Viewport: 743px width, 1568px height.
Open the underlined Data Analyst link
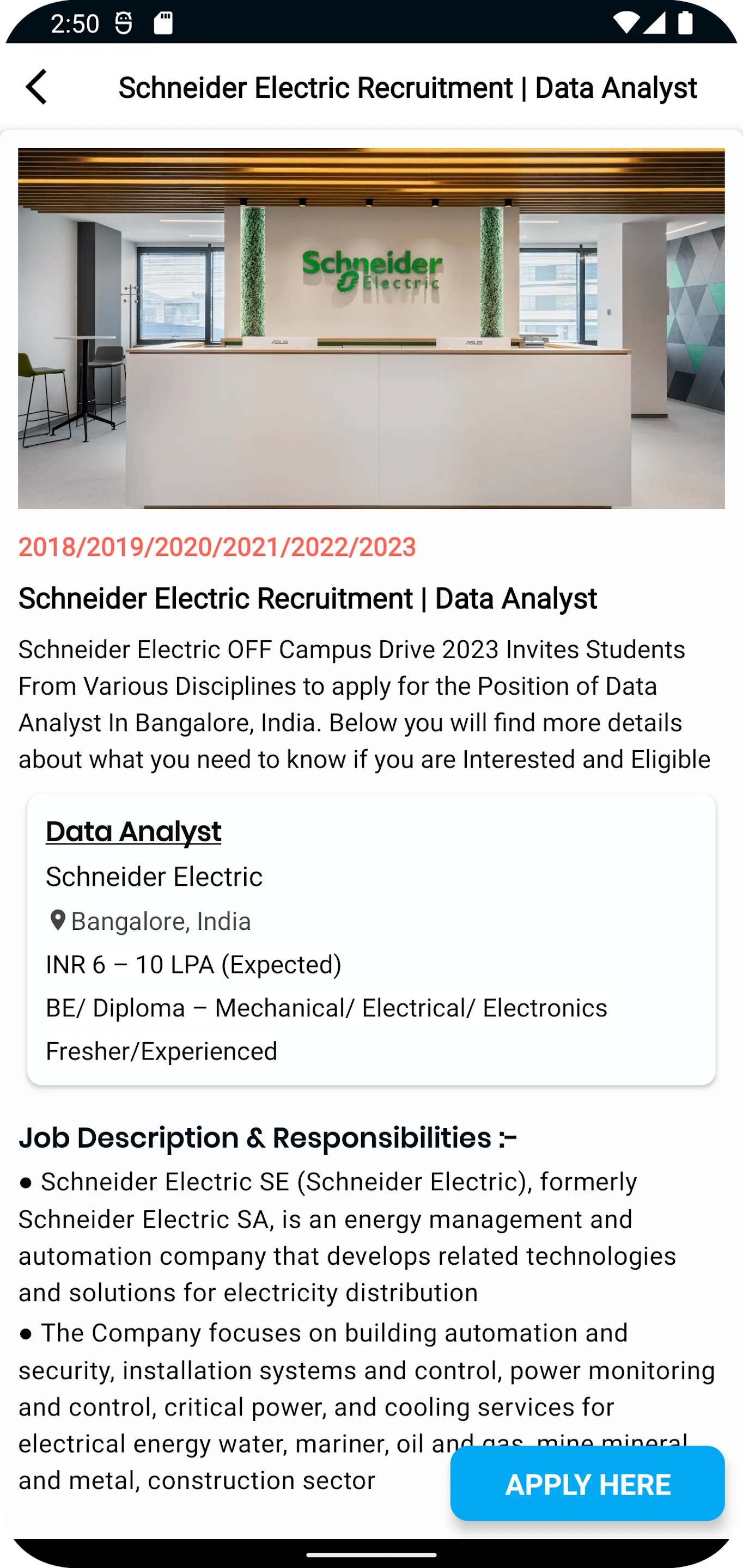pos(133,831)
